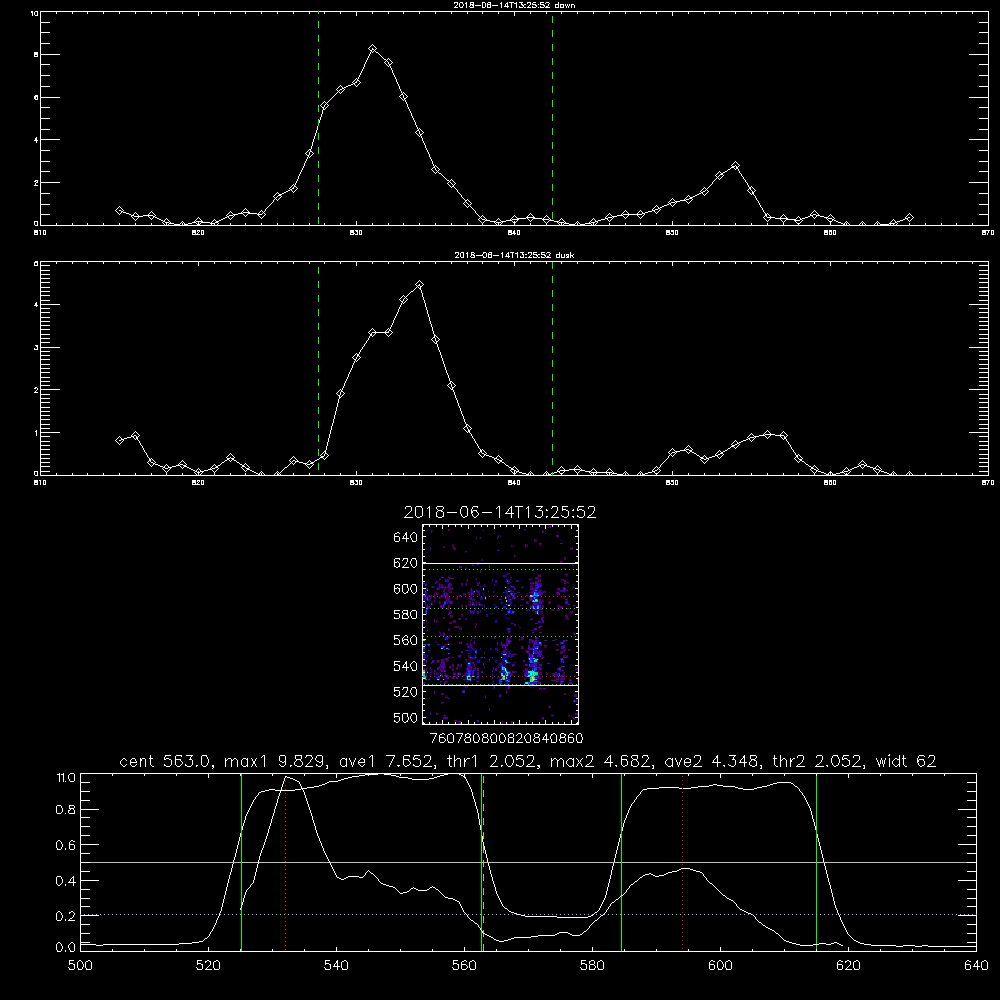
Task: Click the solid horizontal 0.5 line in bottom plot
Action: coord(528,862)
